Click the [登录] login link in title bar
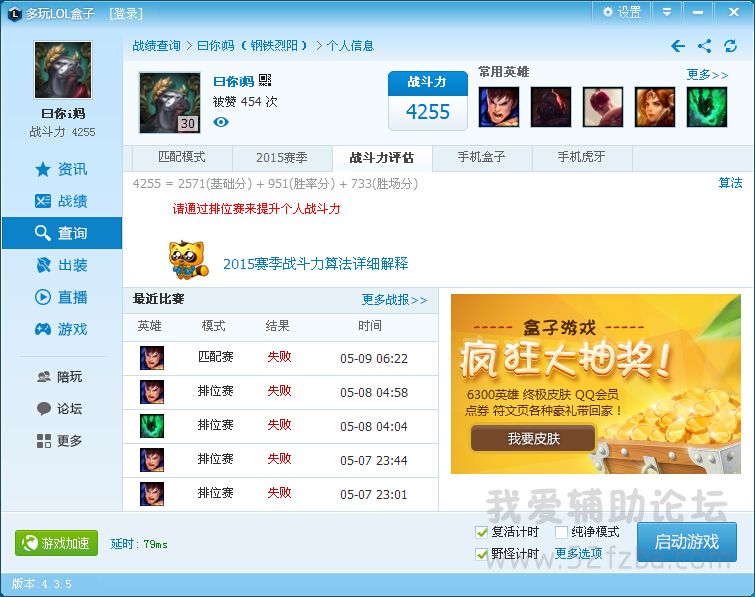This screenshot has width=755, height=597. tap(126, 13)
